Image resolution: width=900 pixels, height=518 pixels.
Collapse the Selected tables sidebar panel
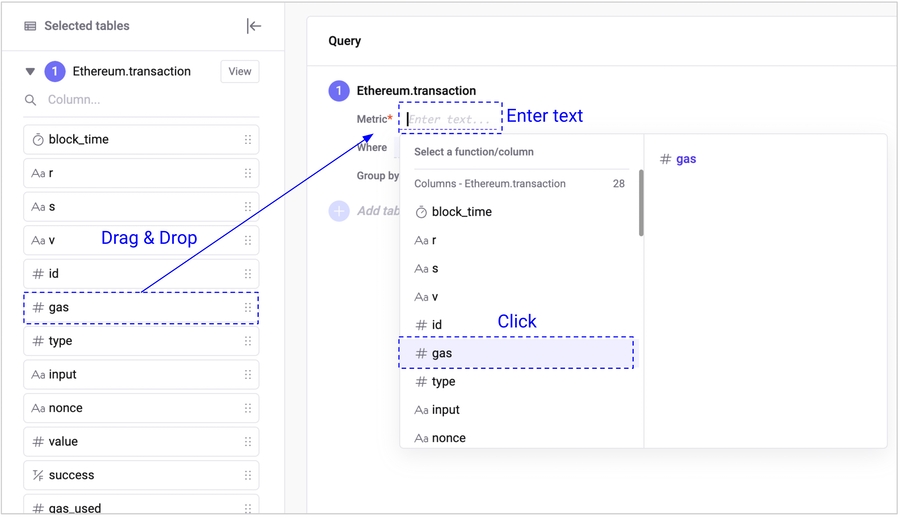point(254,26)
